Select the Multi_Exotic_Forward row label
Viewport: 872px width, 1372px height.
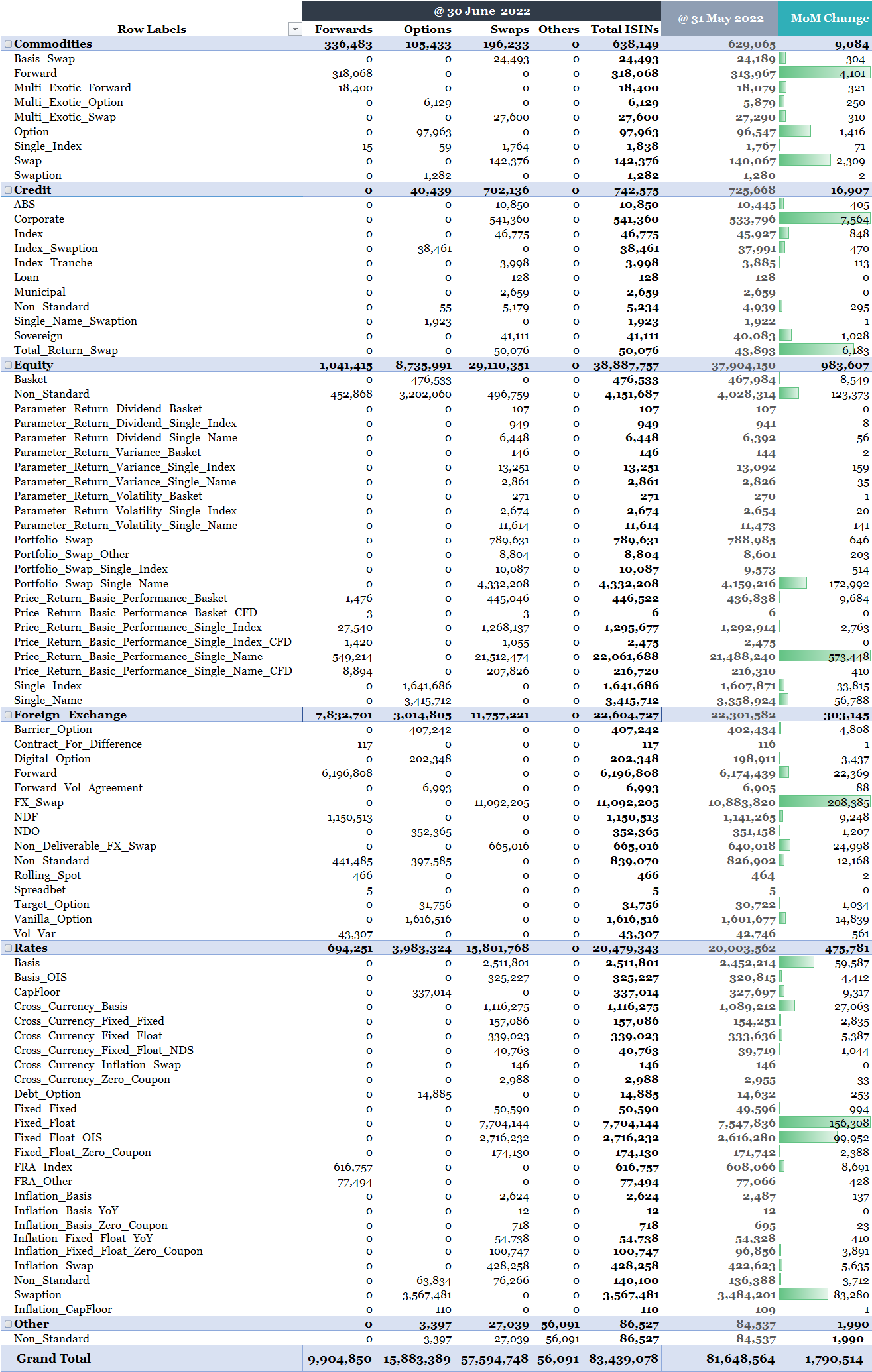pos(72,87)
